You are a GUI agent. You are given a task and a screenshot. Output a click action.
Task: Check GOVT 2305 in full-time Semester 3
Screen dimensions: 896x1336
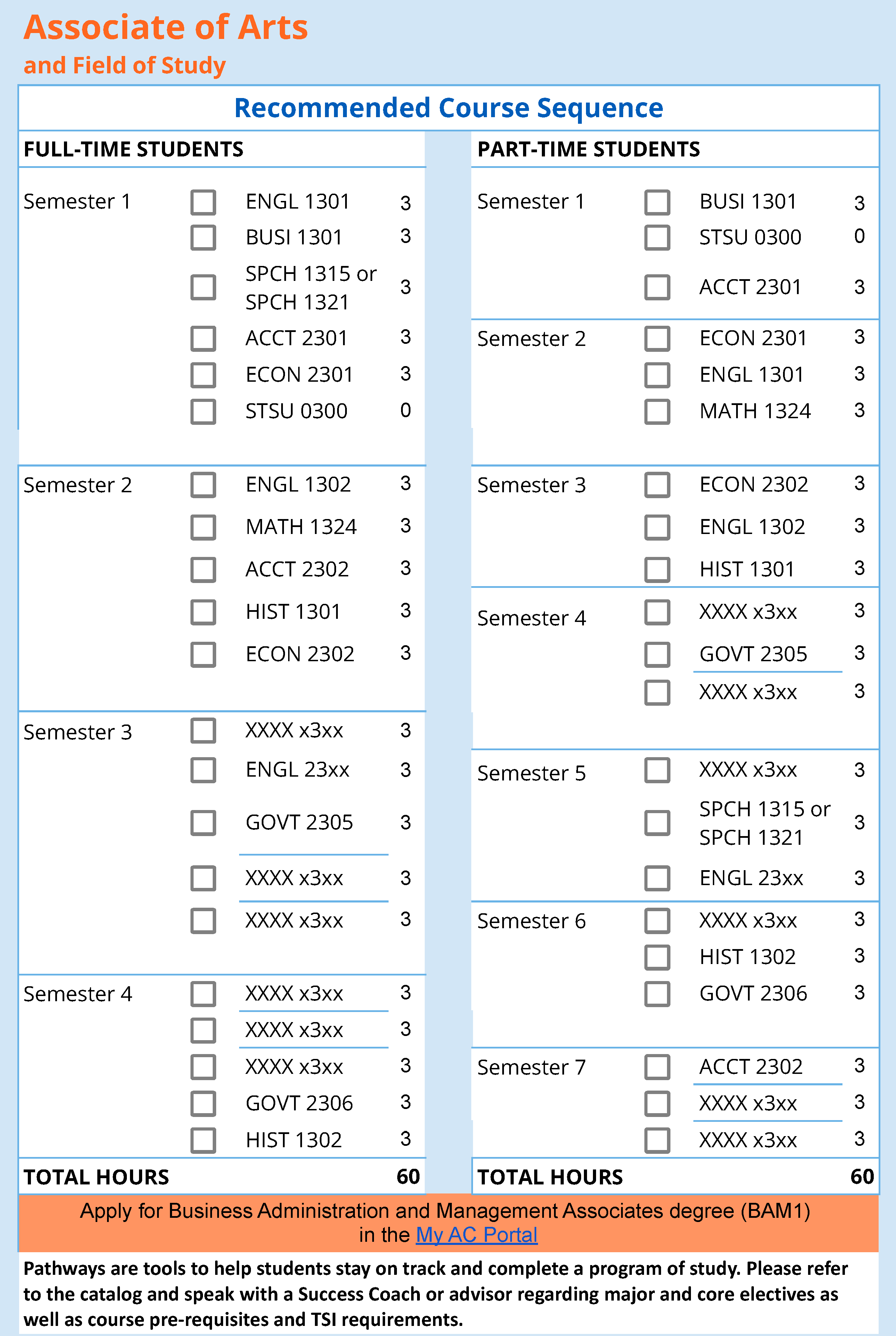(203, 823)
